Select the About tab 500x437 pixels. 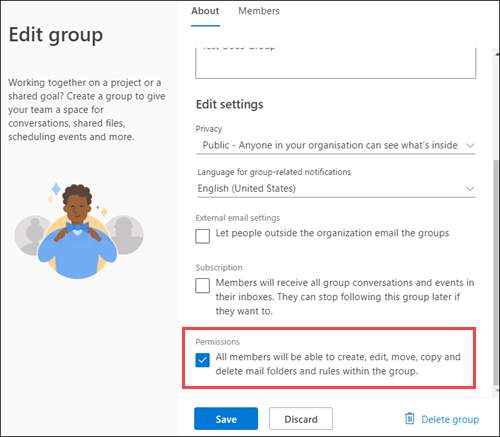point(205,11)
